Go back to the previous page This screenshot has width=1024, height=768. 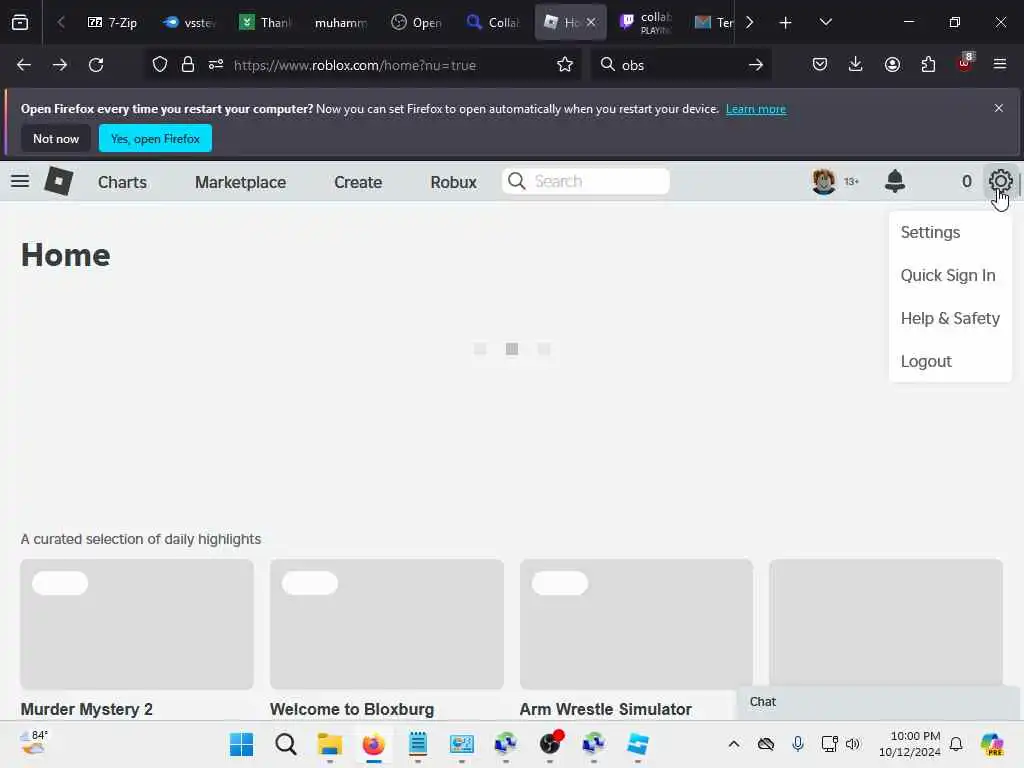[24, 65]
